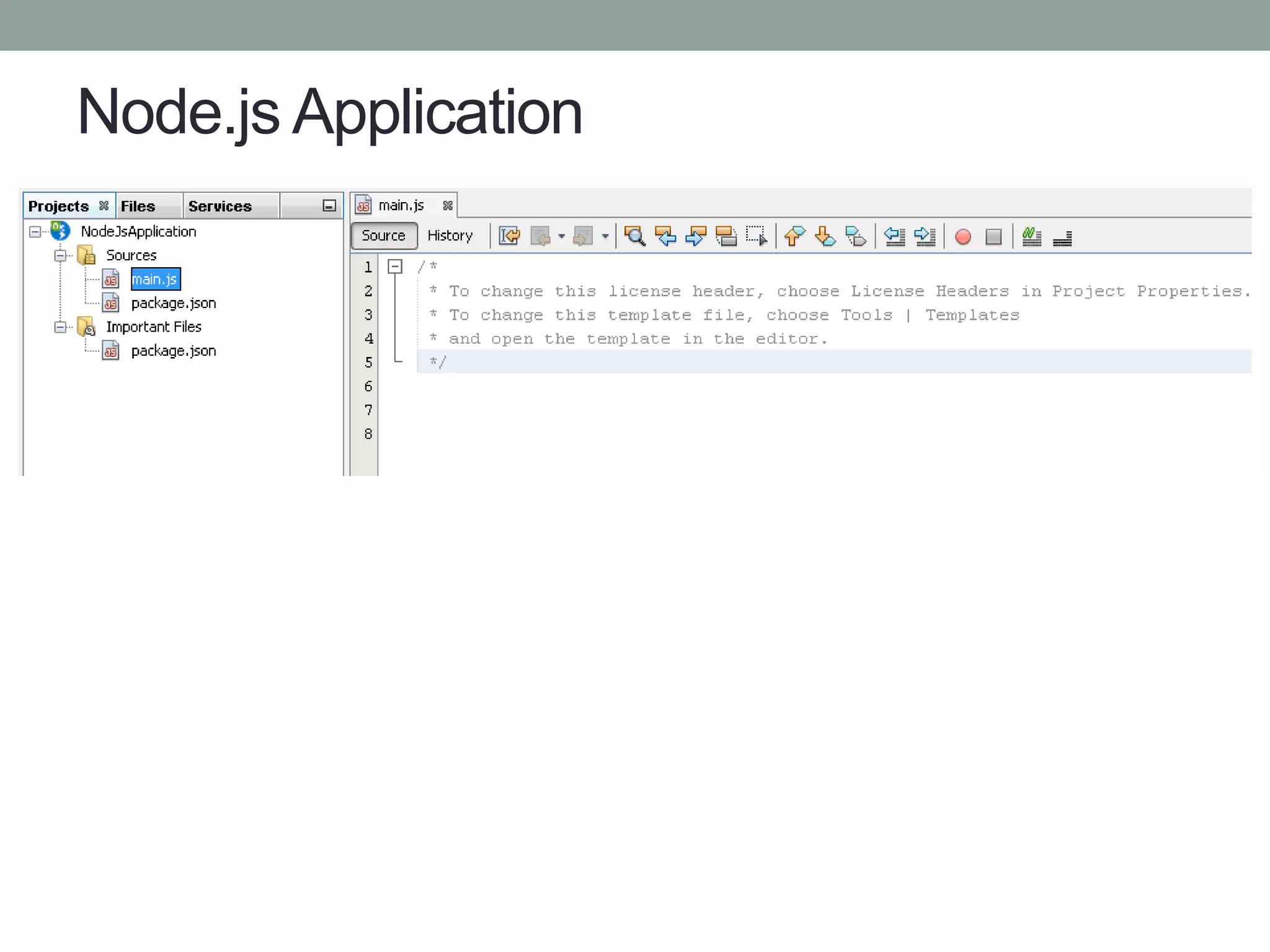The width and height of the screenshot is (1270, 952).
Task: Click gray Stop Macro Recording icon
Action: tap(993, 237)
